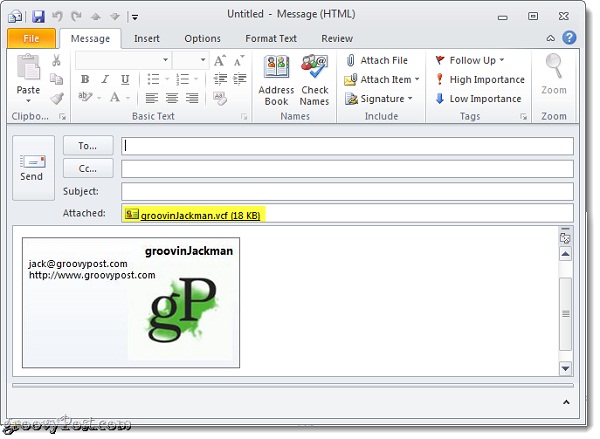600x439 pixels.
Task: Toggle Center alignment
Action: click(172, 98)
